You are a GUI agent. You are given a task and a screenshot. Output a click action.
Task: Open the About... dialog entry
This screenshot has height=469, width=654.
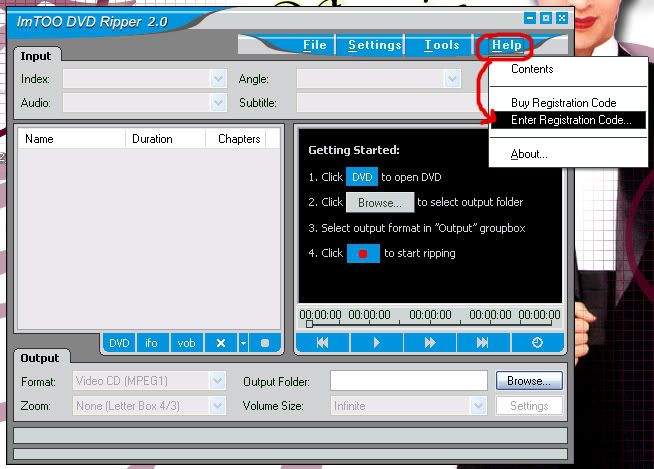pyautogui.click(x=529, y=154)
